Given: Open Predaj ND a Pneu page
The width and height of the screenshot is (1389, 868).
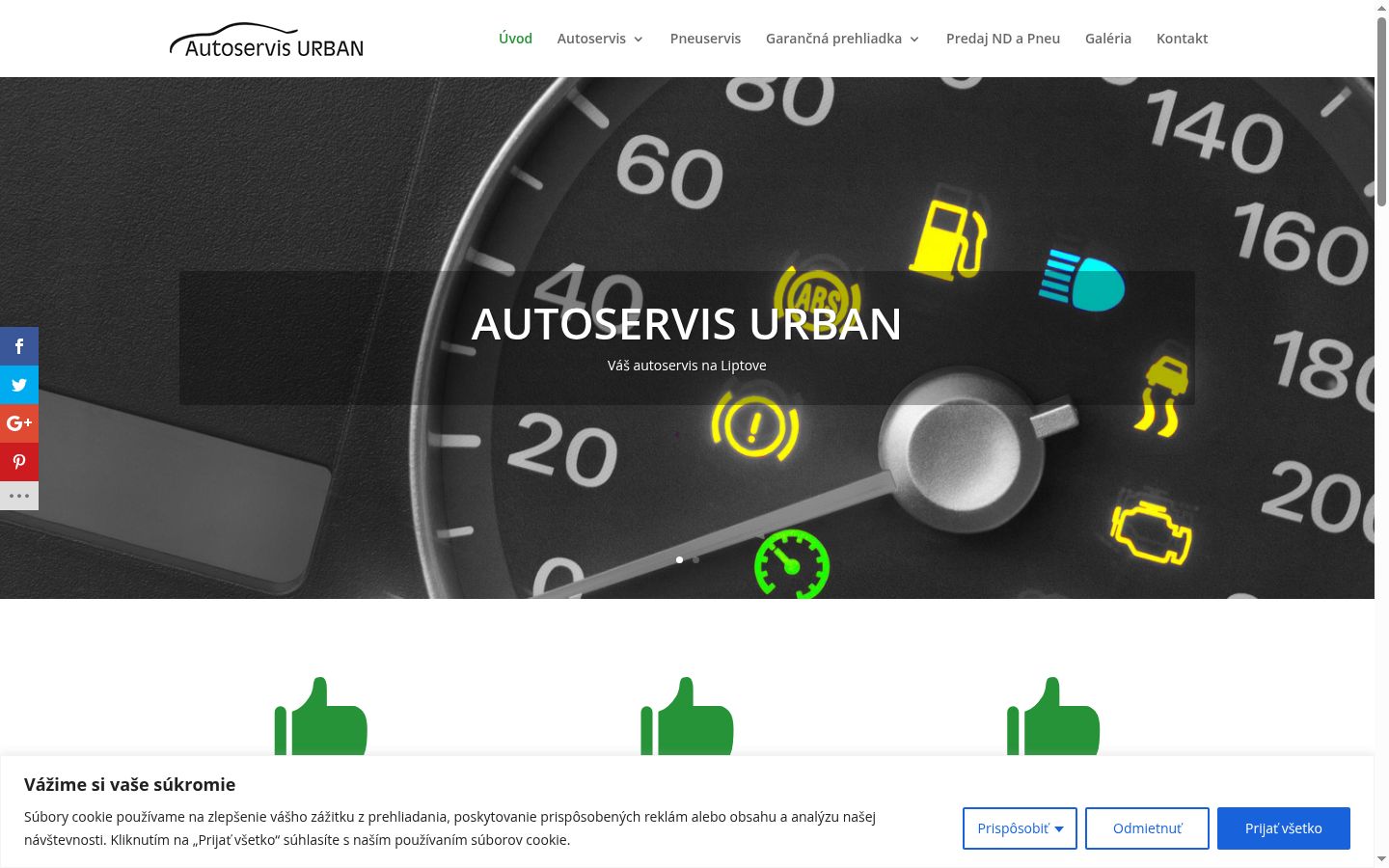Looking at the screenshot, I should point(1003,39).
